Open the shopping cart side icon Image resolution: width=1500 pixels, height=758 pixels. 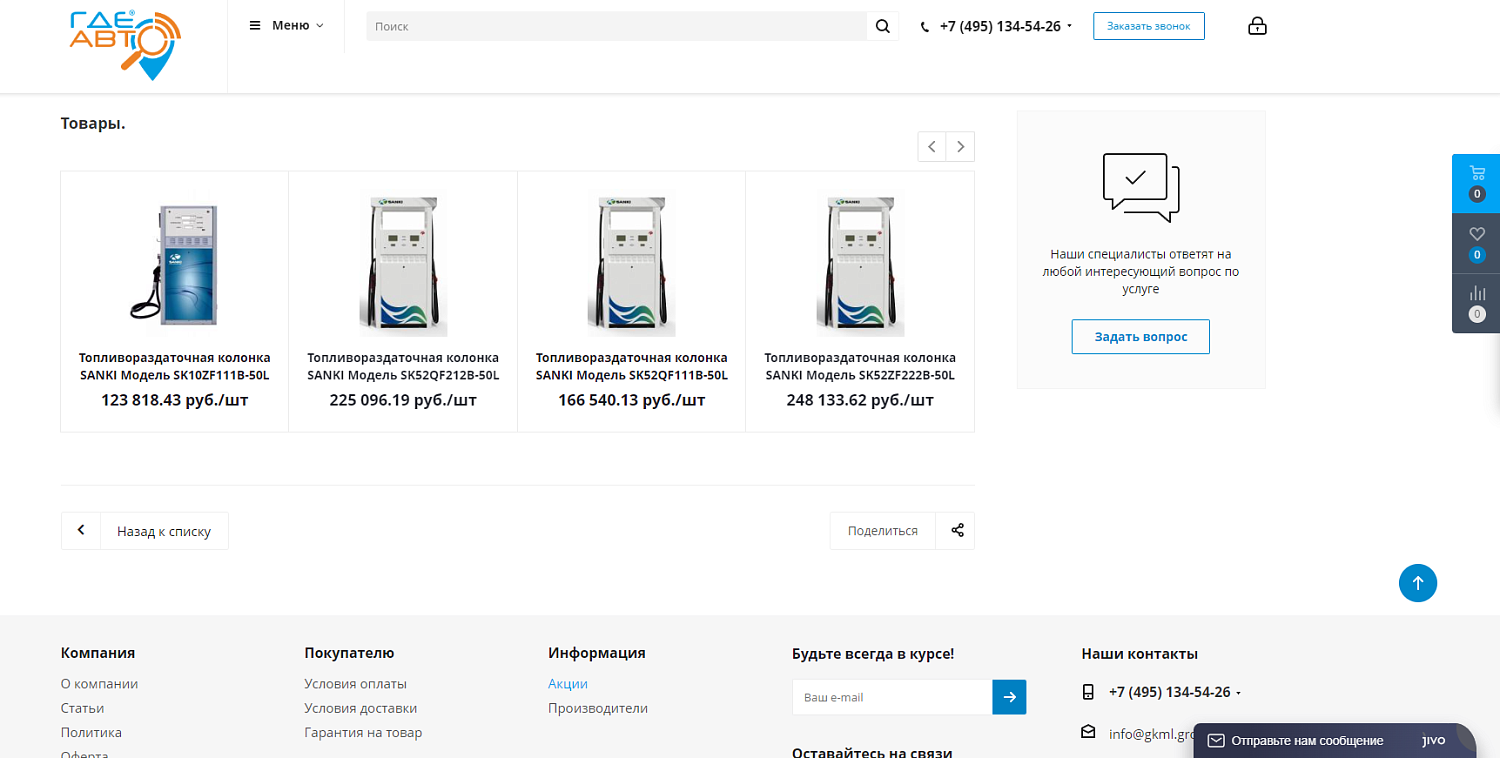coord(1476,183)
